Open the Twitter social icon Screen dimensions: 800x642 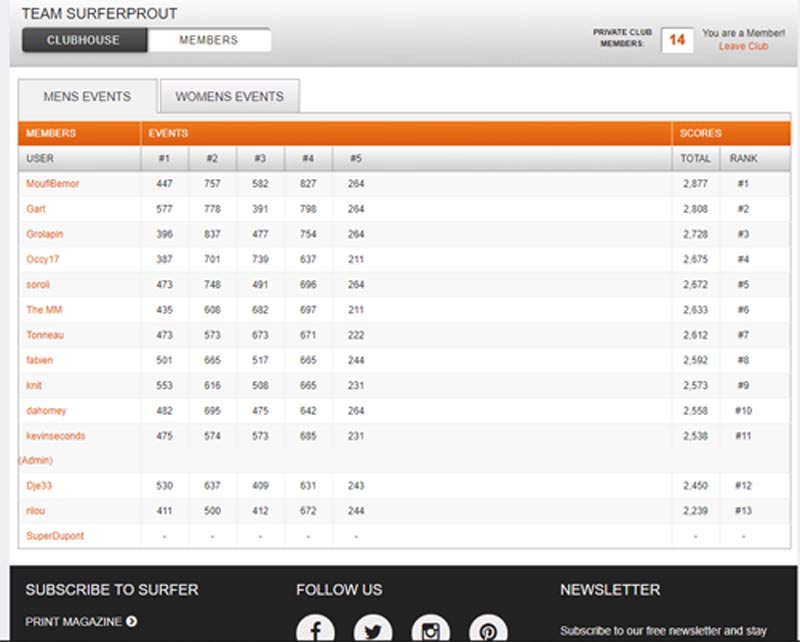[x=373, y=629]
